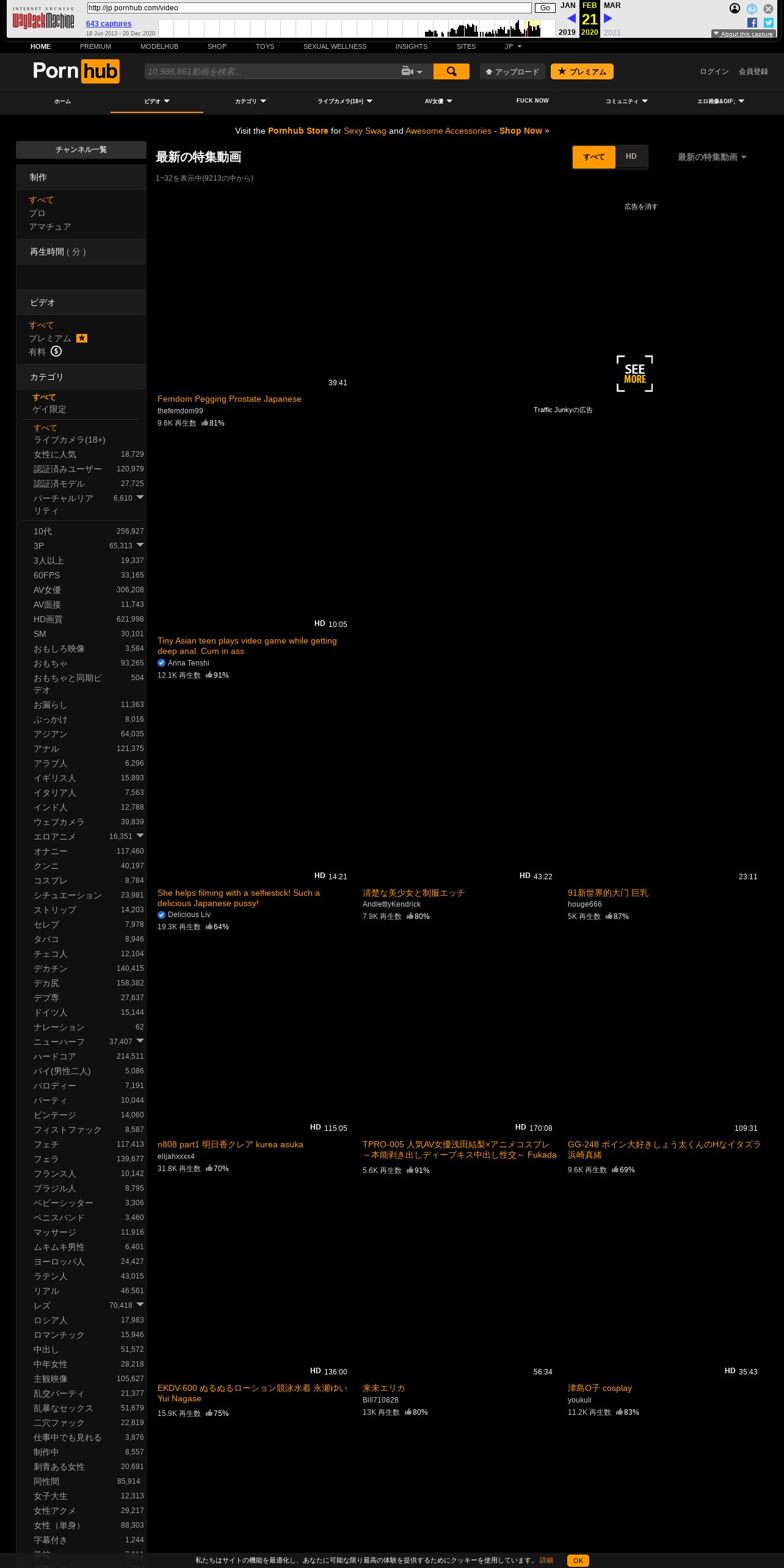Viewport: 784px width, 1568px height.
Task: Open the 643 captures link
Action: click(x=109, y=24)
